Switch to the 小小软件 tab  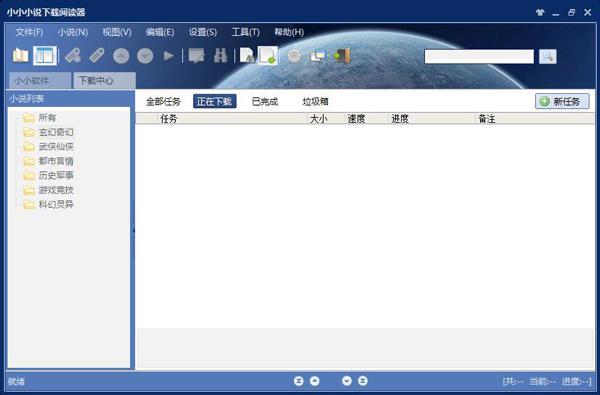tap(40, 81)
